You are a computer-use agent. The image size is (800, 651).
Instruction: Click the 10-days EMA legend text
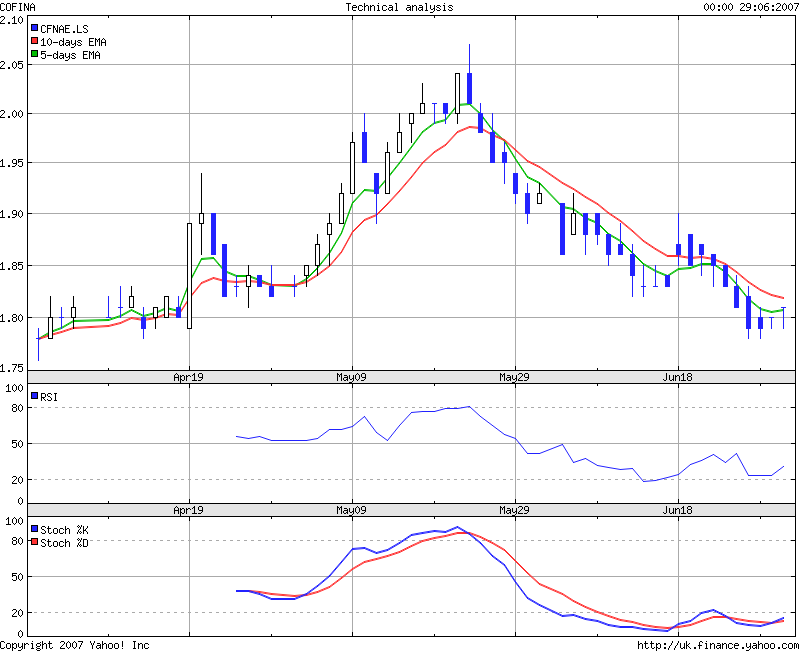point(74,43)
